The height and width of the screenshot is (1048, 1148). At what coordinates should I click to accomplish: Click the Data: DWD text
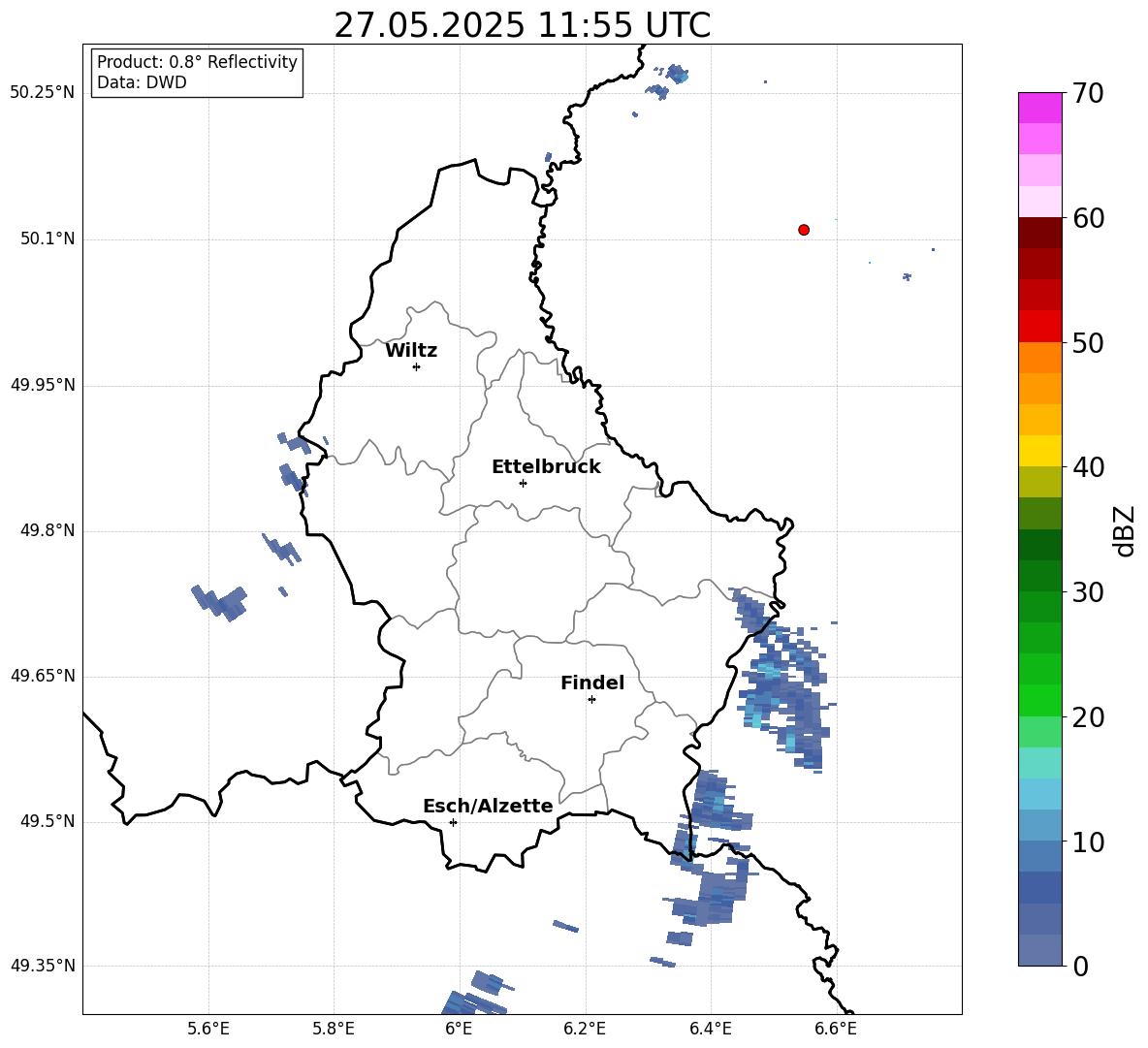coord(142,82)
